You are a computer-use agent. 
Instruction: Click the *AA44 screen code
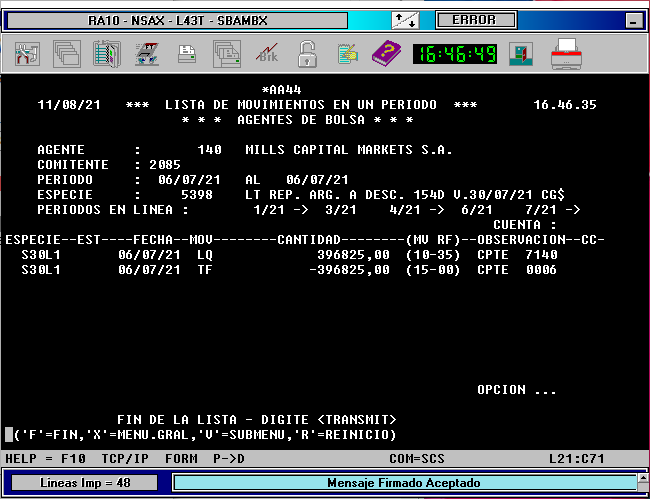281,90
